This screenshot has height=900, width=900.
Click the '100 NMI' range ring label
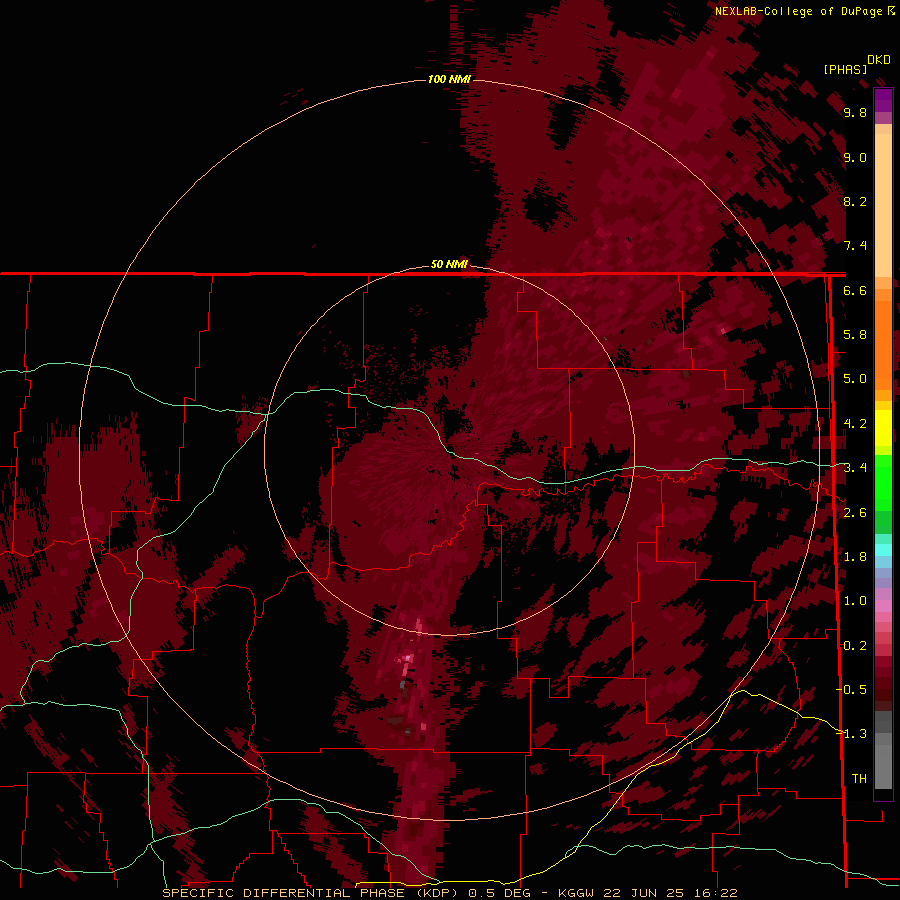449,79
